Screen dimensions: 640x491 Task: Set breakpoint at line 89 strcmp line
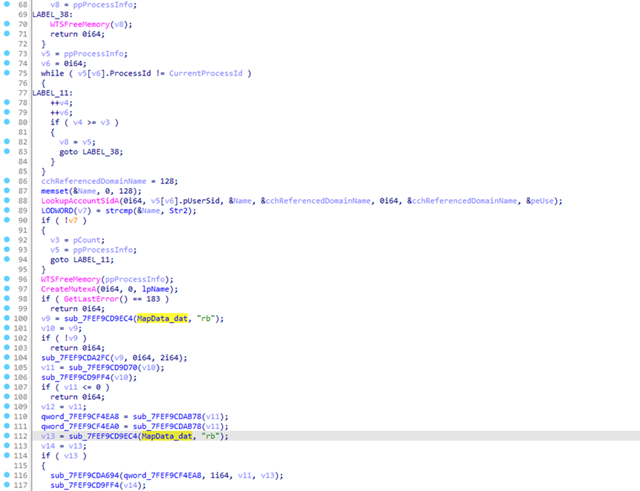tap(7, 210)
